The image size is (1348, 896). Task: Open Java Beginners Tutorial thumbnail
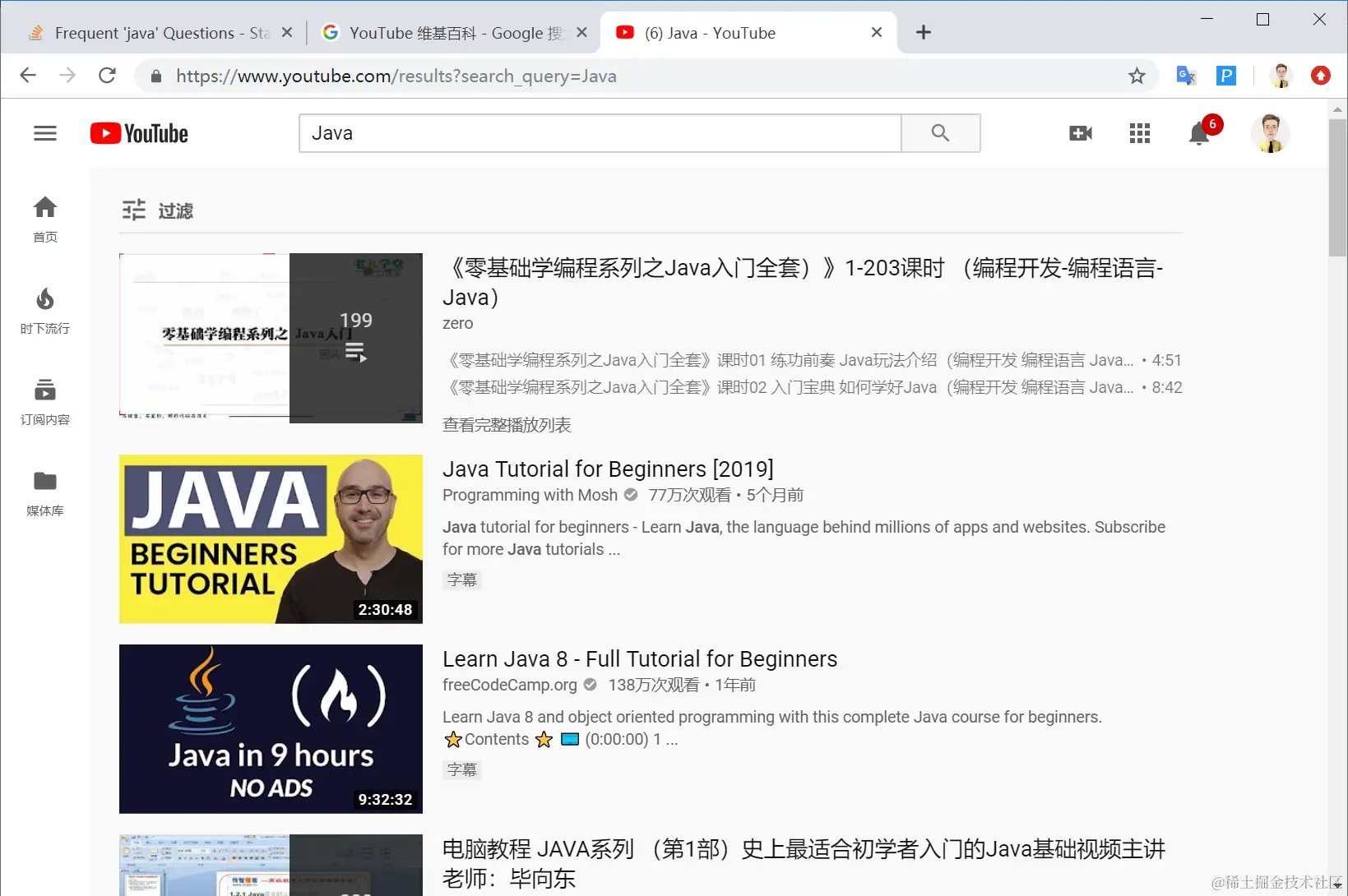click(x=271, y=539)
